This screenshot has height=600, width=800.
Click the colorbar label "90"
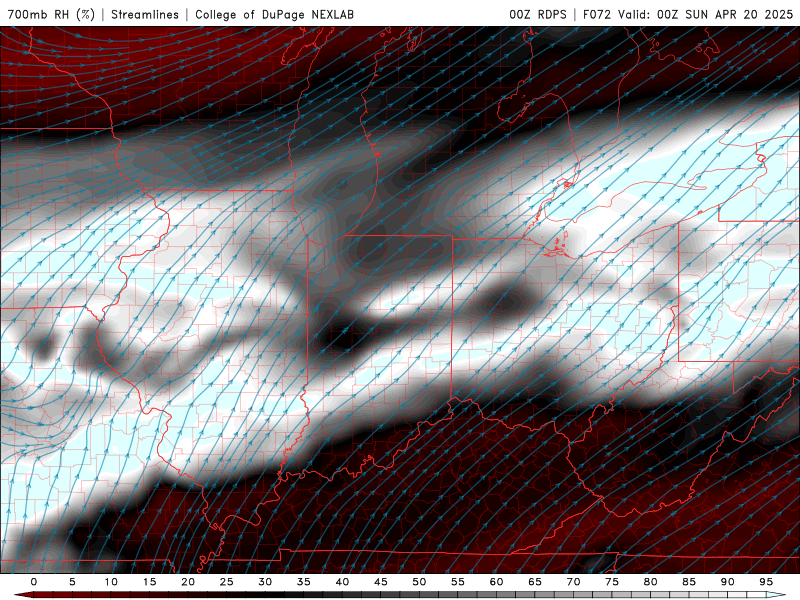tap(727, 582)
